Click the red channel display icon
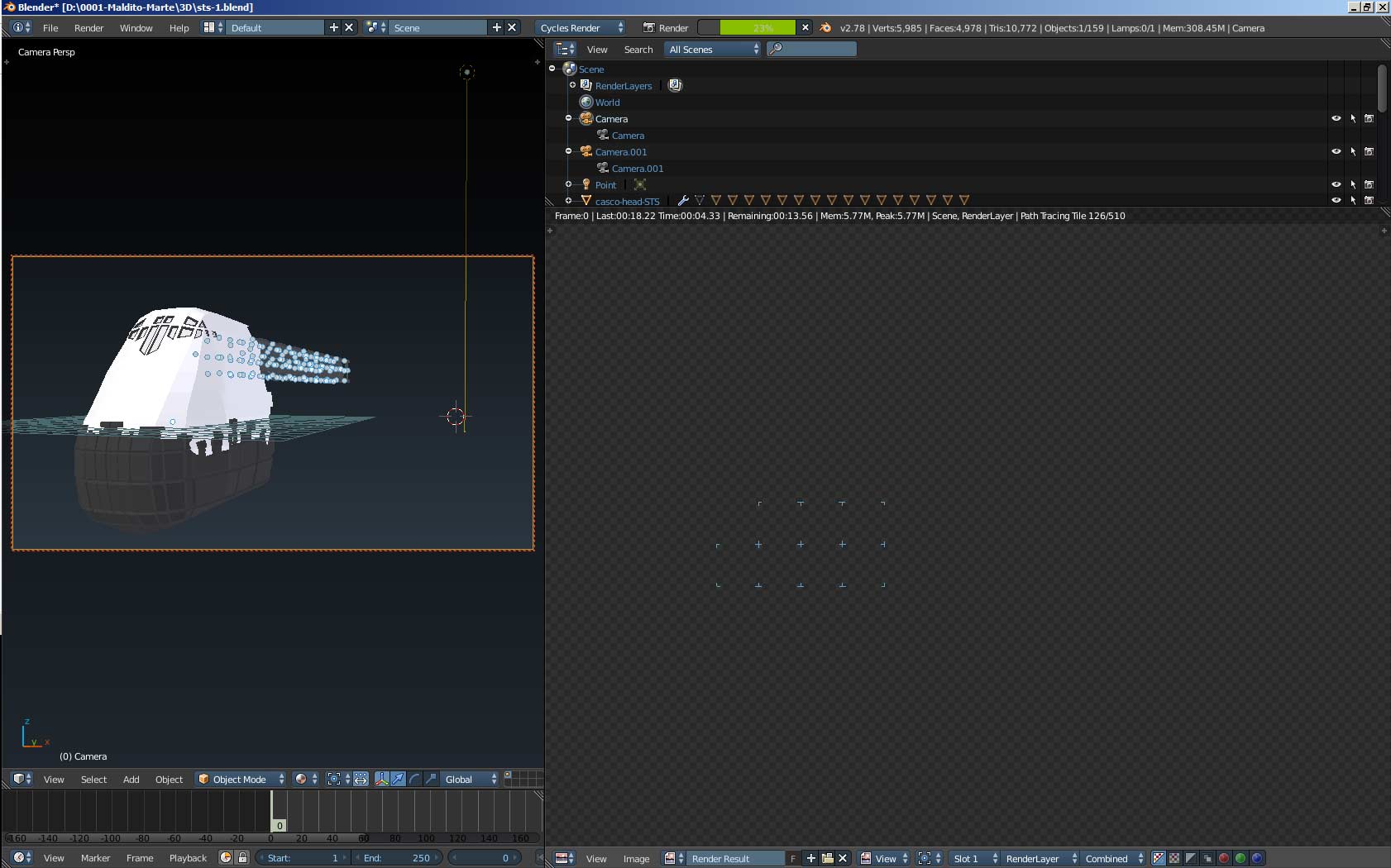Image resolution: width=1391 pixels, height=868 pixels. [1224, 858]
